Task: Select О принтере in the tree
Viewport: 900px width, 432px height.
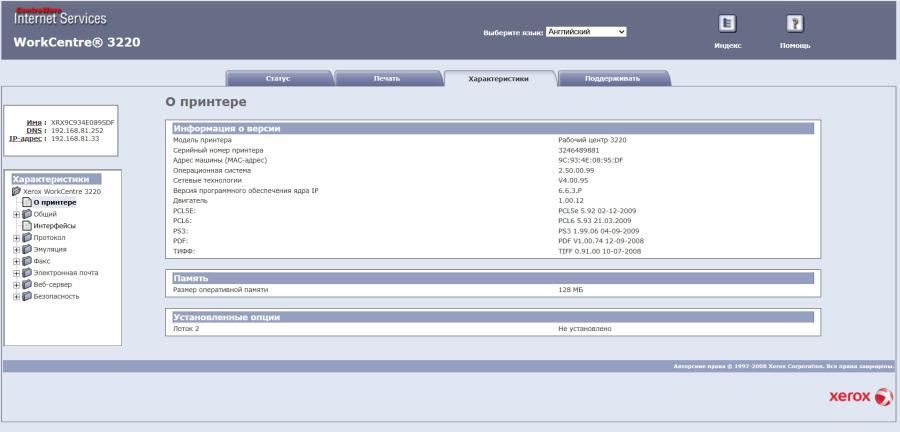Action: (55, 203)
